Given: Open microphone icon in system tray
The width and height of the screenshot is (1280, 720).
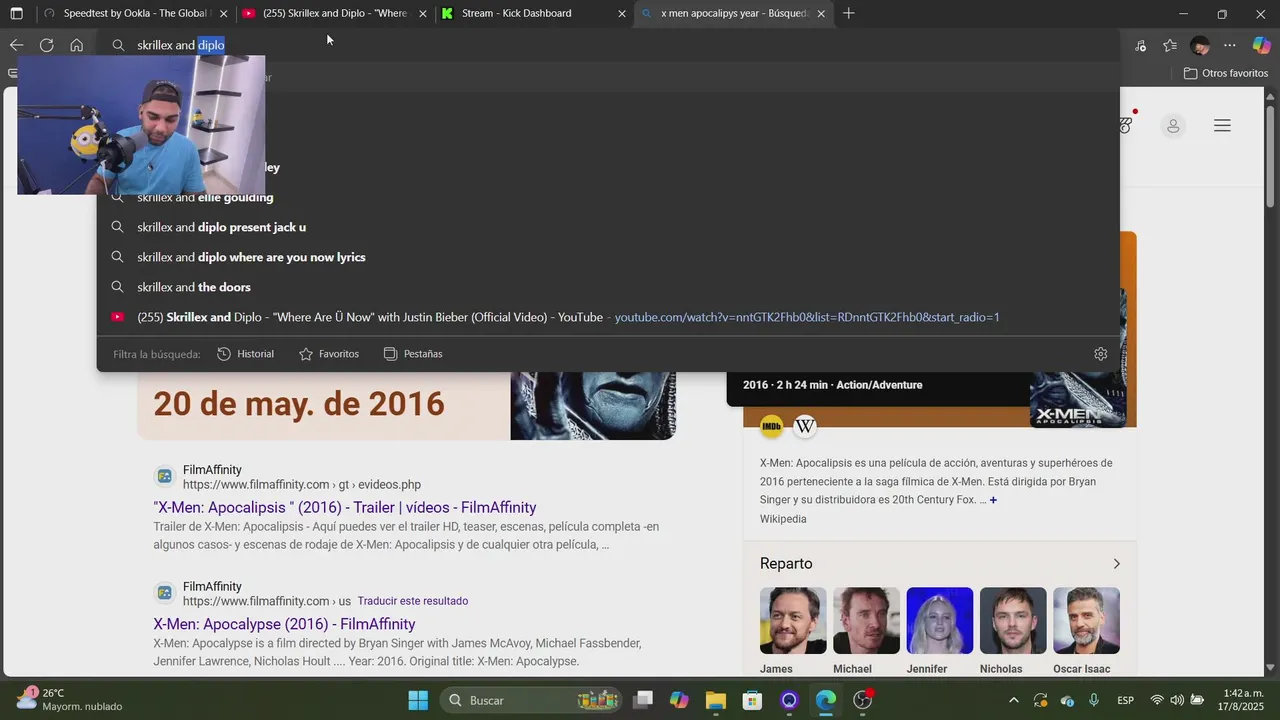Looking at the screenshot, I should coord(1094,700).
